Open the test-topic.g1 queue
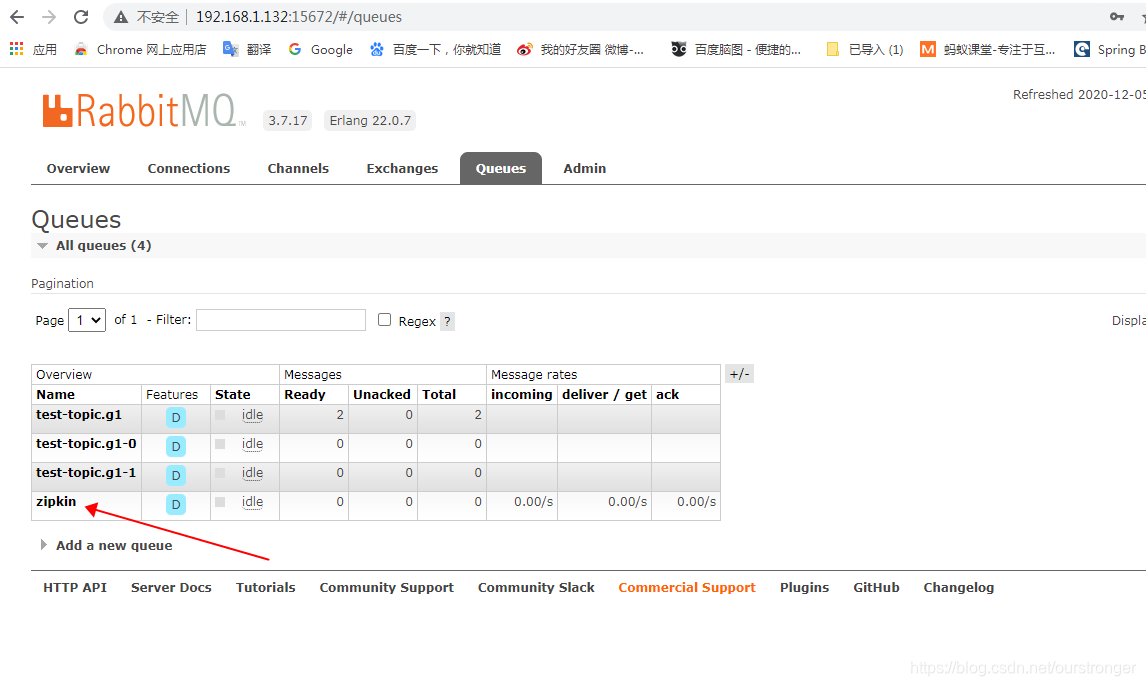The image size is (1146, 686). click(x=79, y=414)
